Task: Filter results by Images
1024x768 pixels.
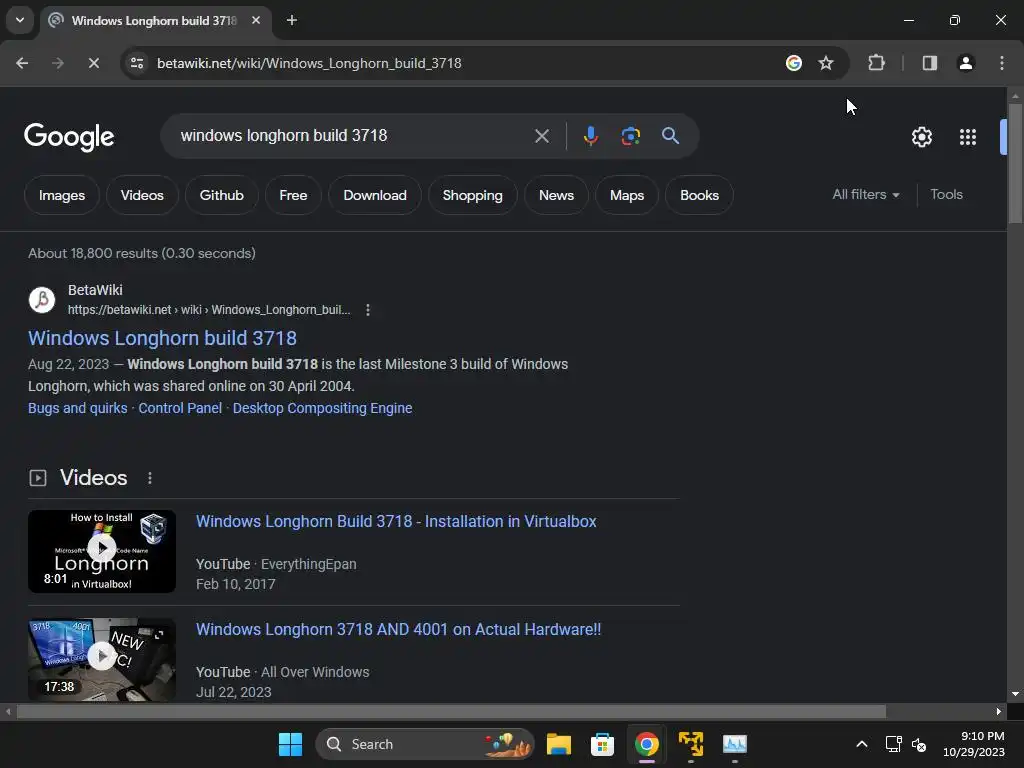Action: coord(62,195)
